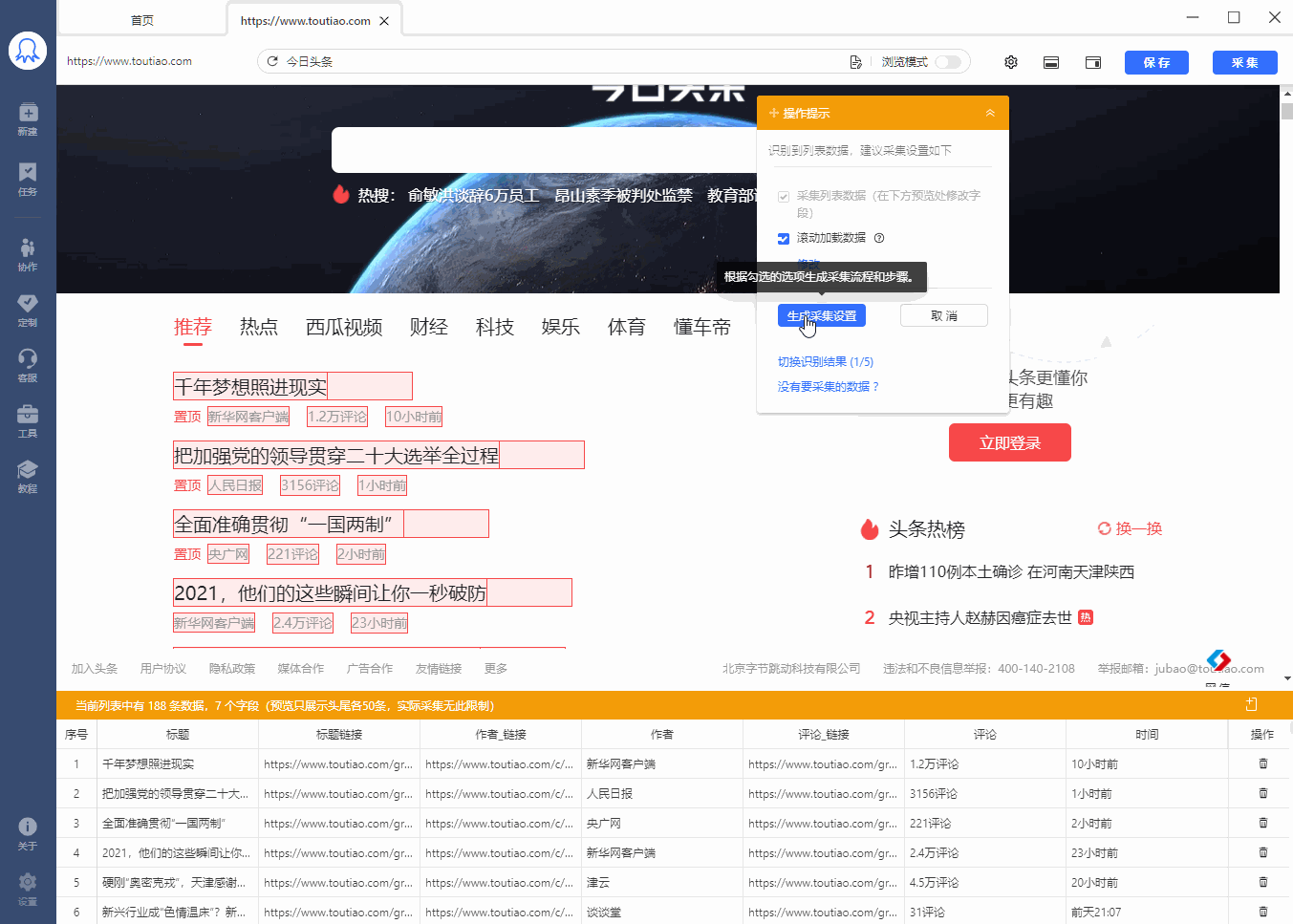Select the 财经 channel tab
The image size is (1293, 924).
429,327
